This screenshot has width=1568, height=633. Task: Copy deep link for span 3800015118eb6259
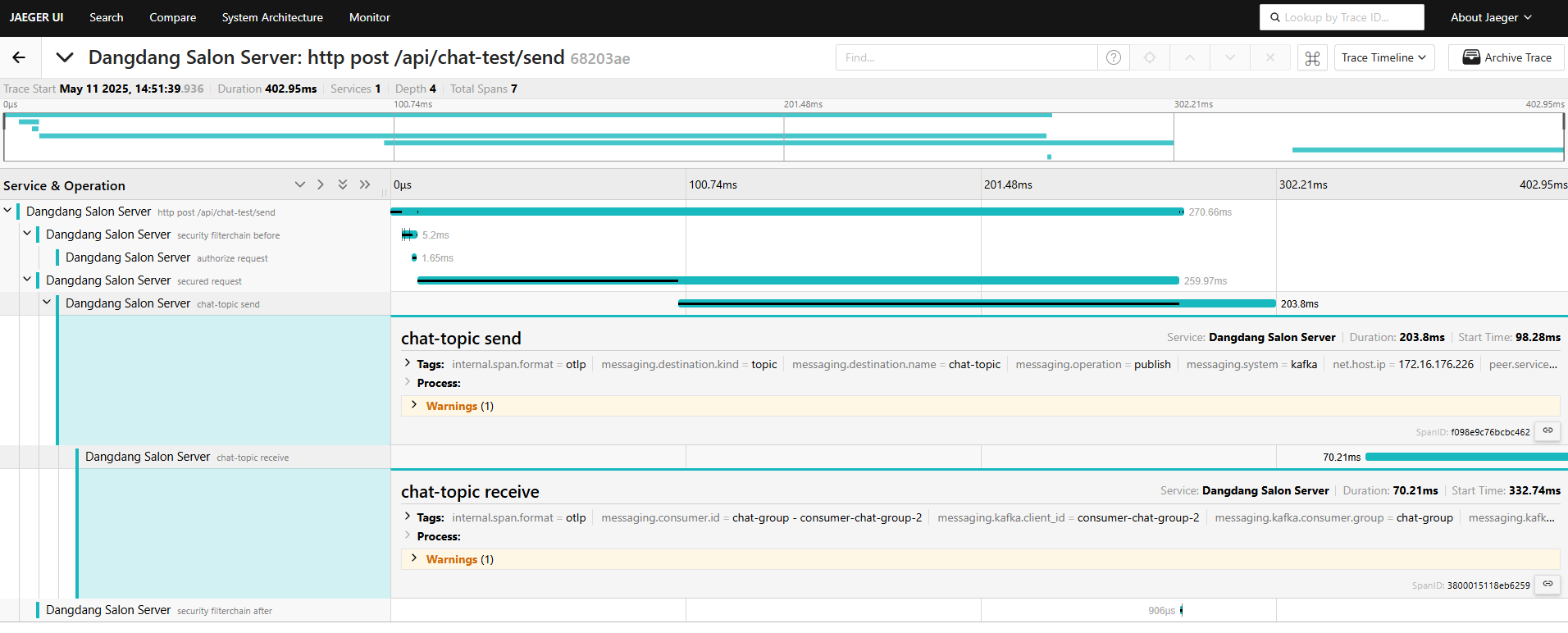point(1547,585)
